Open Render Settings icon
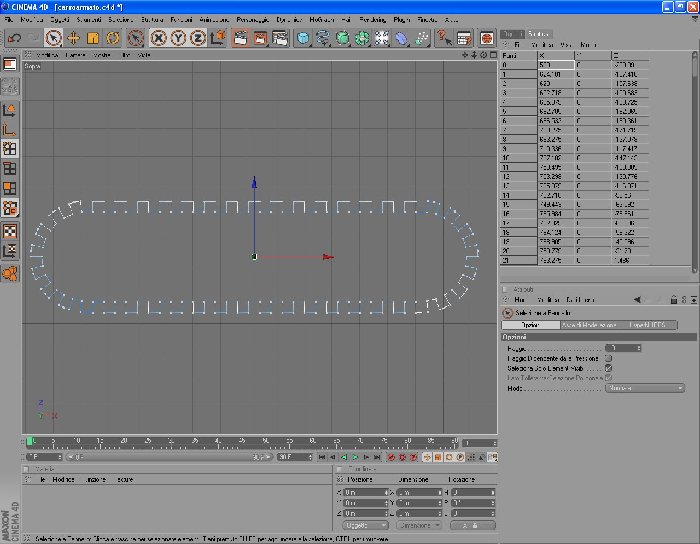This screenshot has width=700, height=544. click(280, 38)
